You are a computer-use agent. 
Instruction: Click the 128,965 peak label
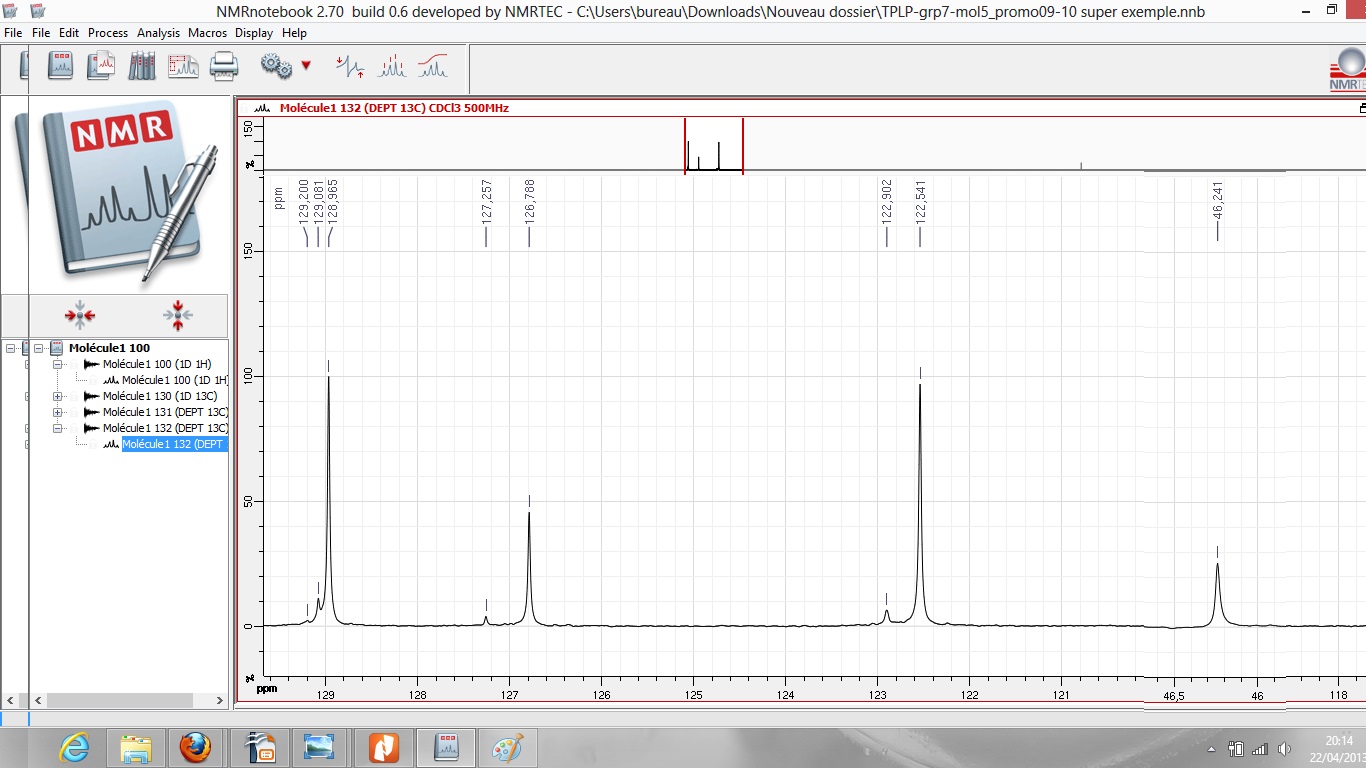pyautogui.click(x=333, y=201)
